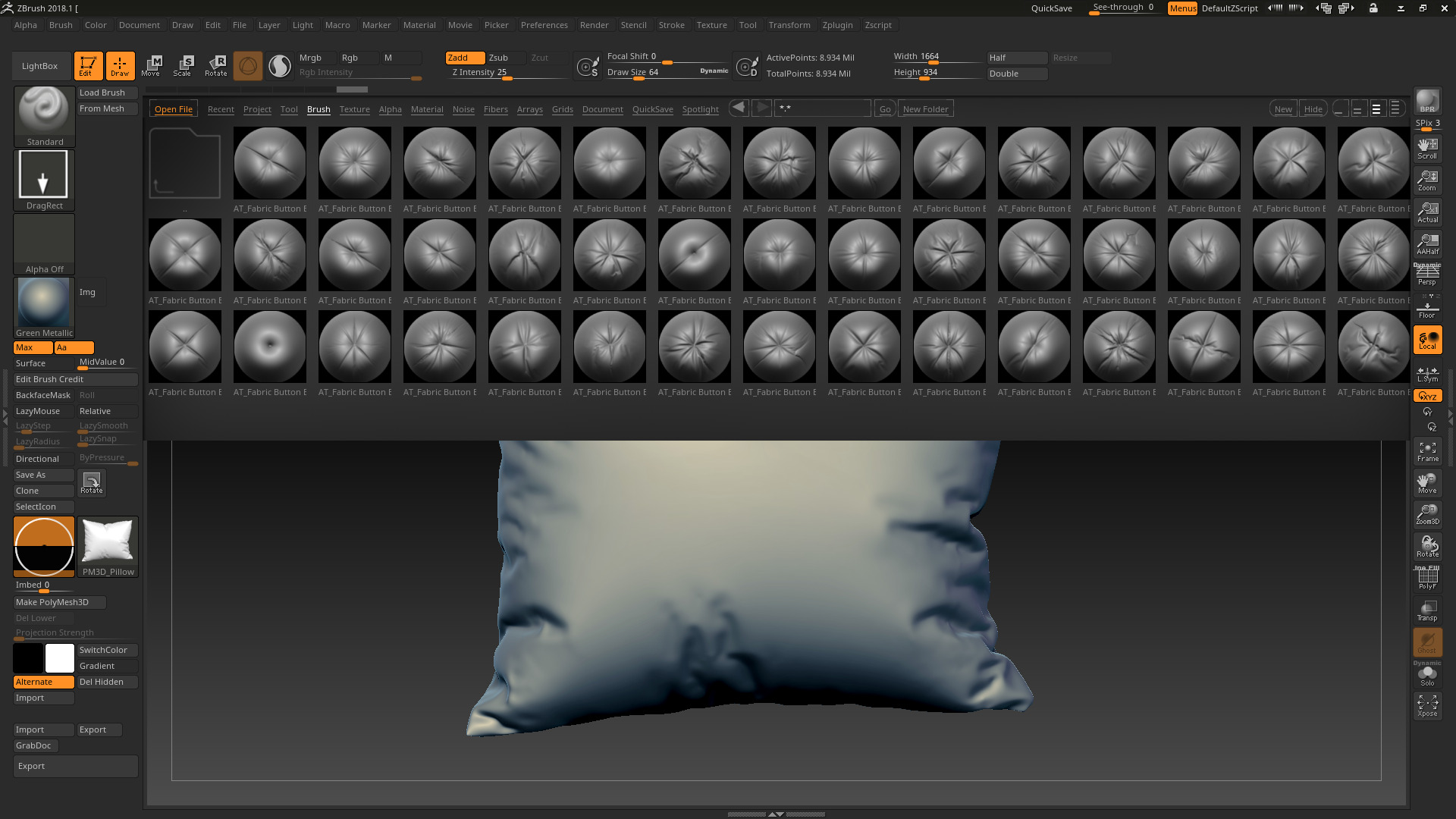Switch to the Texture tab in LightBox
Image resolution: width=1456 pixels, height=819 pixels.
(x=354, y=109)
